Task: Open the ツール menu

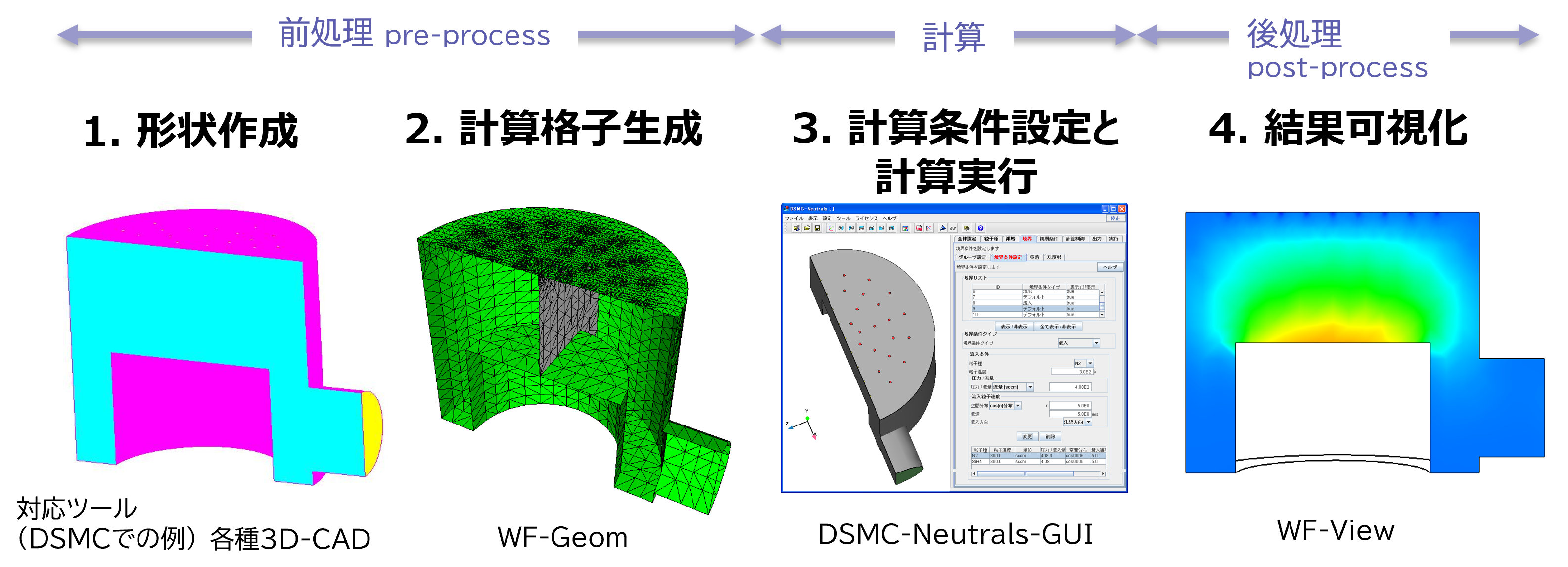Action: [x=844, y=218]
